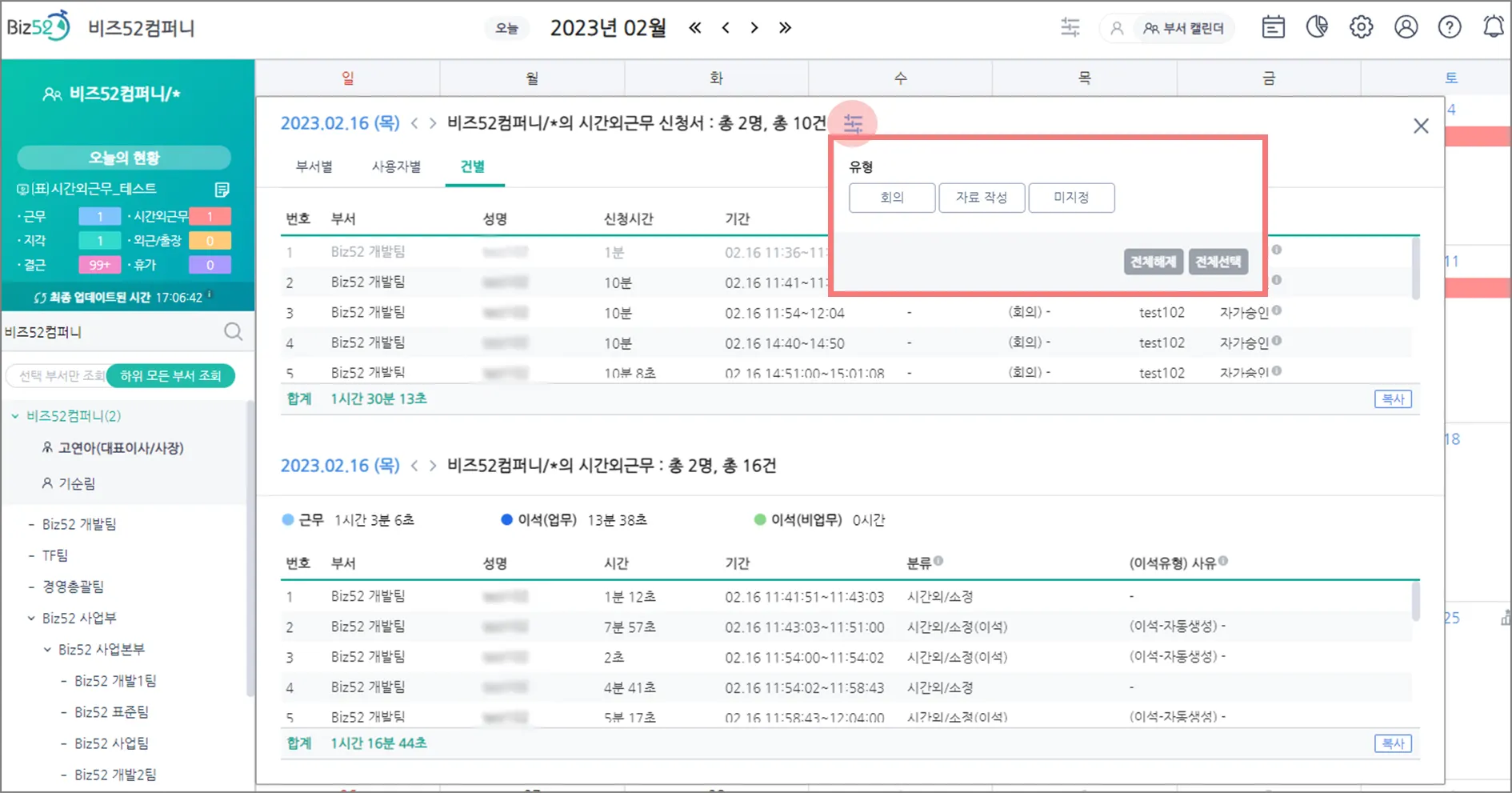Image resolution: width=1512 pixels, height=793 pixels.
Task: Click the 이석(비업무) green legend dot
Action: (x=760, y=520)
